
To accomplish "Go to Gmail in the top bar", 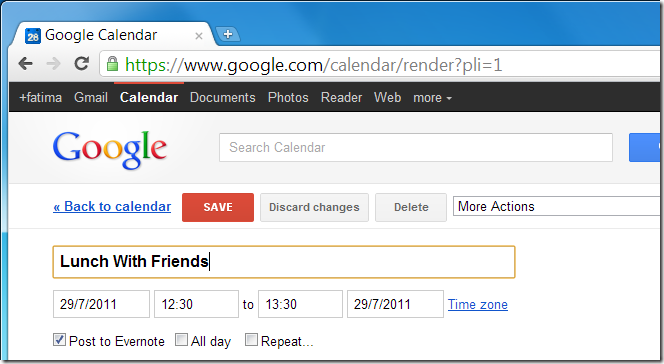I will 91,97.
